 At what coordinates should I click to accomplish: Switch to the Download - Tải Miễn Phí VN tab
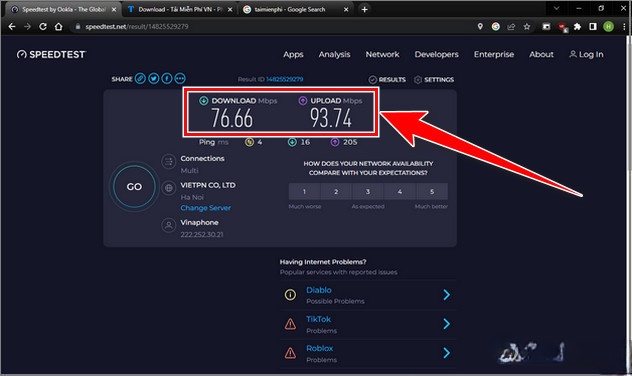(x=179, y=9)
